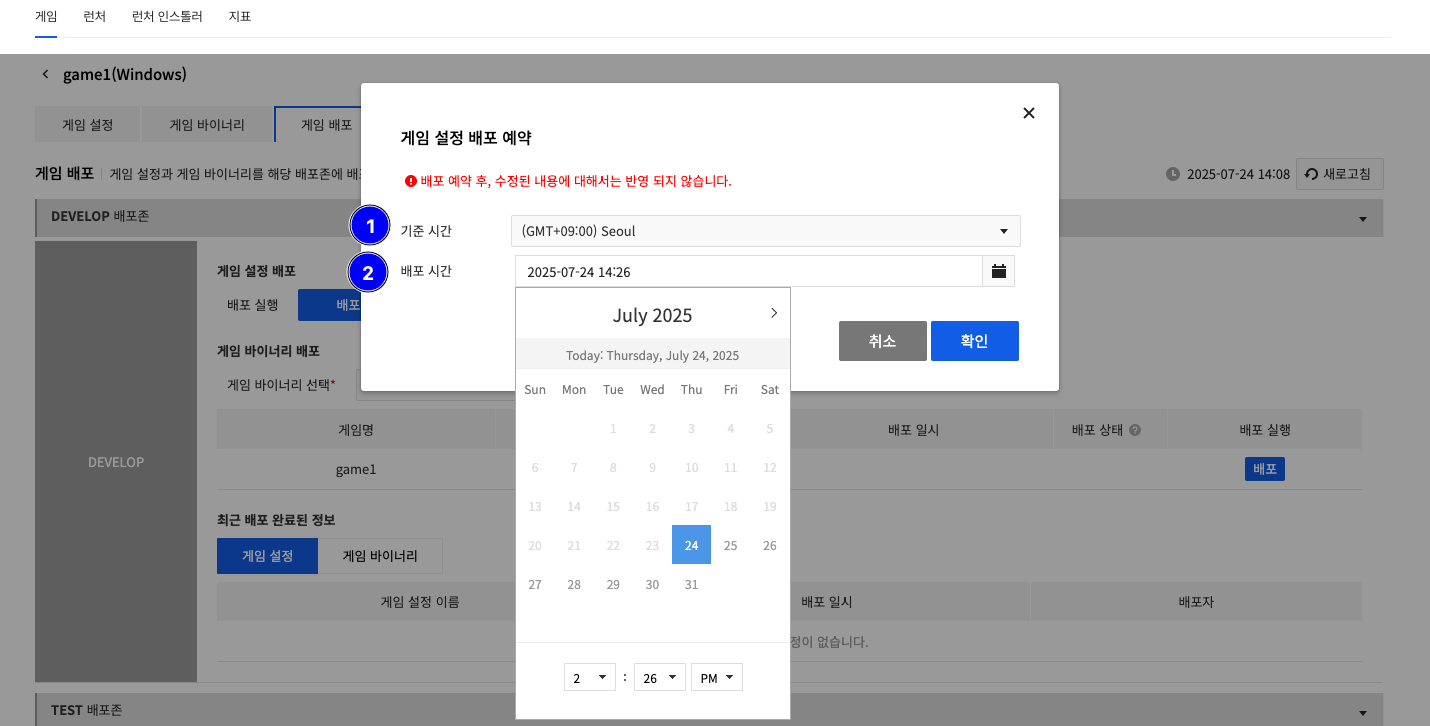Click the back arrow next to game1(Windows)
Screen dimensions: 1430x726
(x=45, y=75)
